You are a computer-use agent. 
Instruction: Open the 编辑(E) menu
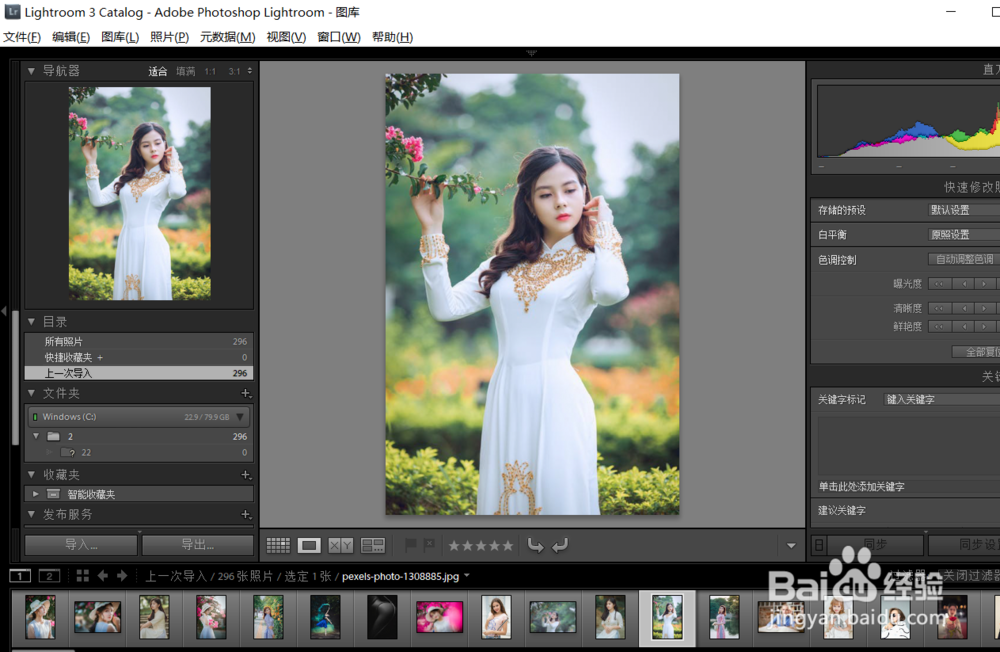(x=71, y=37)
